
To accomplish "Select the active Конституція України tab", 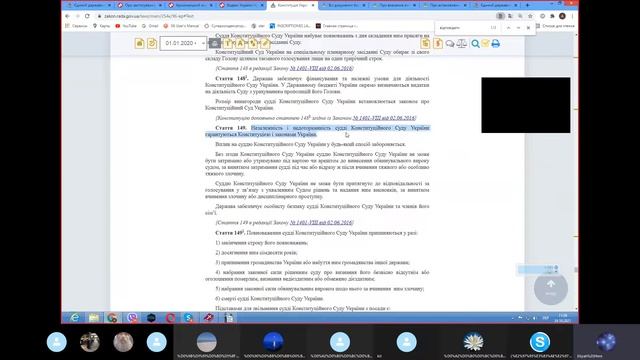I will [292, 5].
